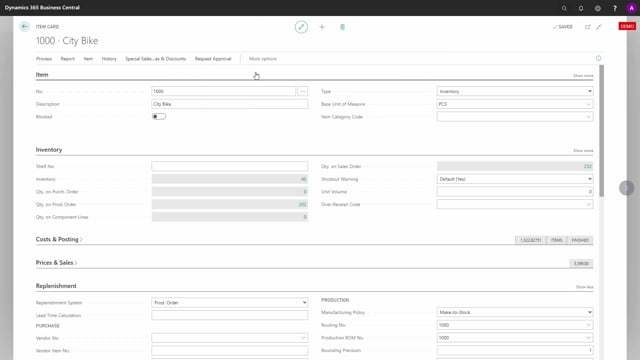Open Over-Receipt Code dropdown
The height and width of the screenshot is (360, 640).
tap(588, 204)
